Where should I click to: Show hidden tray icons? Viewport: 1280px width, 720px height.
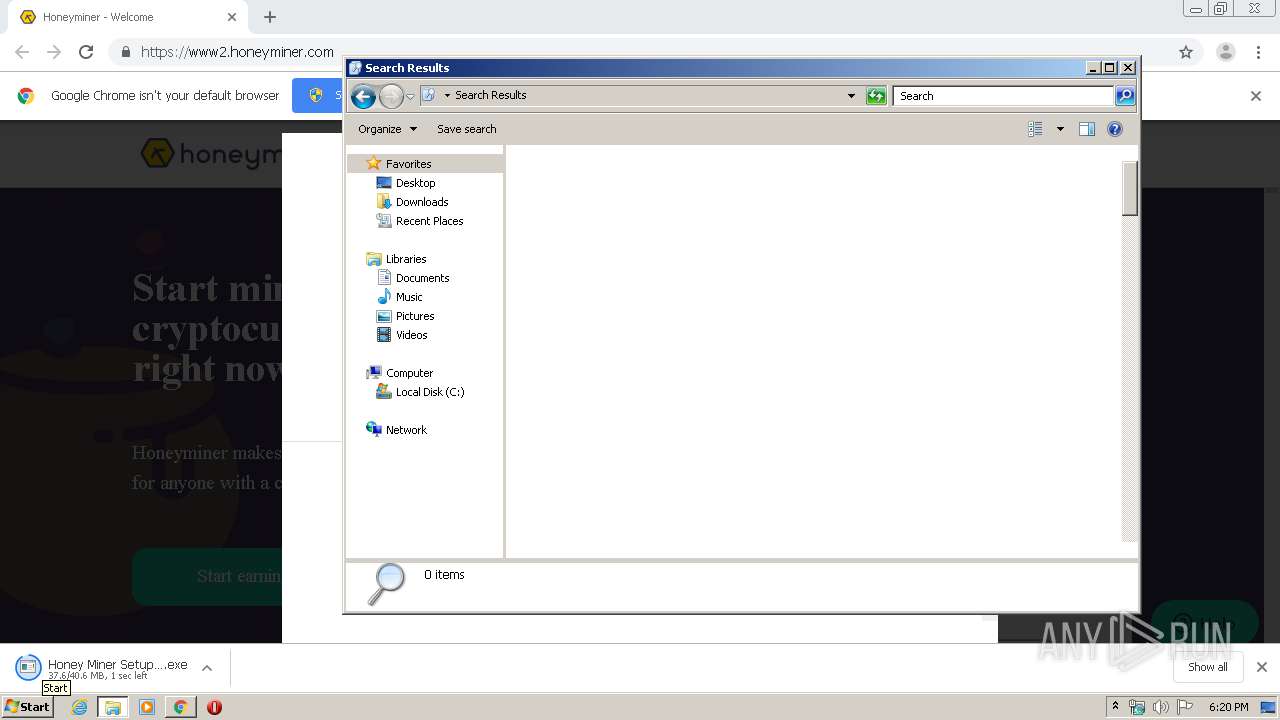point(1115,707)
